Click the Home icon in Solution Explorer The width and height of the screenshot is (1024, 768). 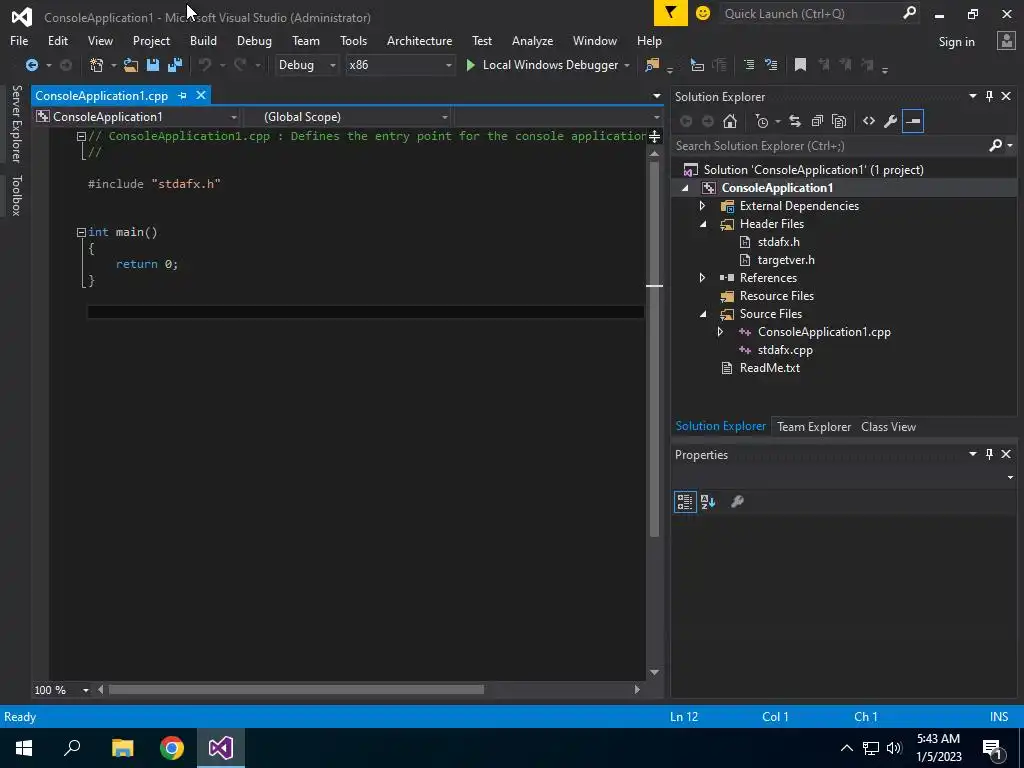tap(730, 121)
